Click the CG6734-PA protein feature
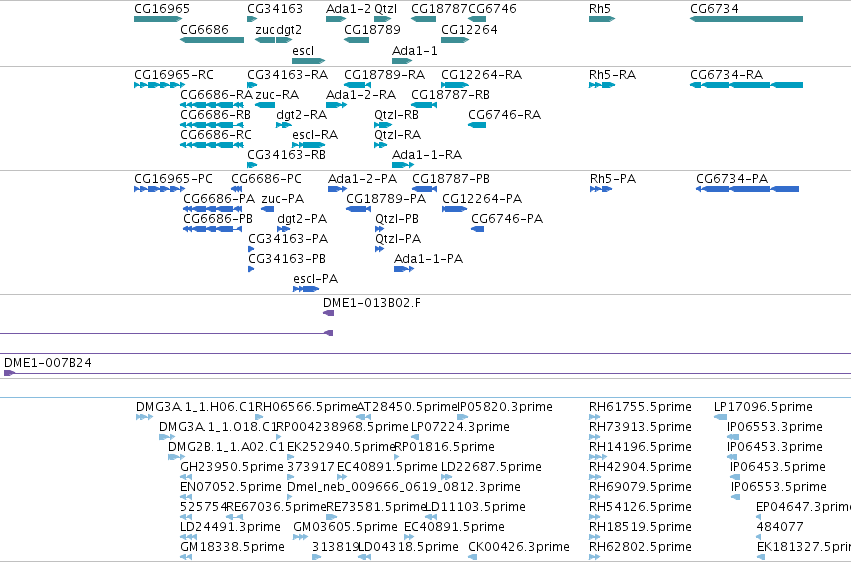 tap(747, 189)
